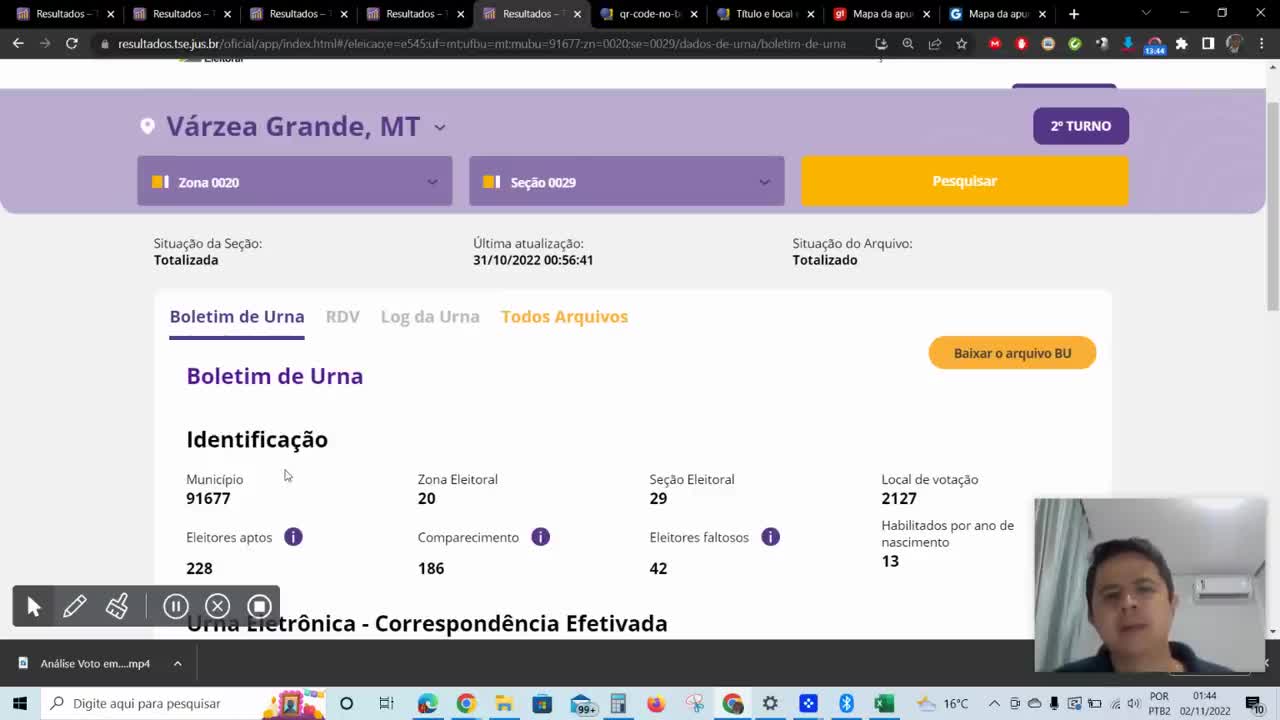Open Task View from the taskbar
The image size is (1280, 720).
point(386,703)
